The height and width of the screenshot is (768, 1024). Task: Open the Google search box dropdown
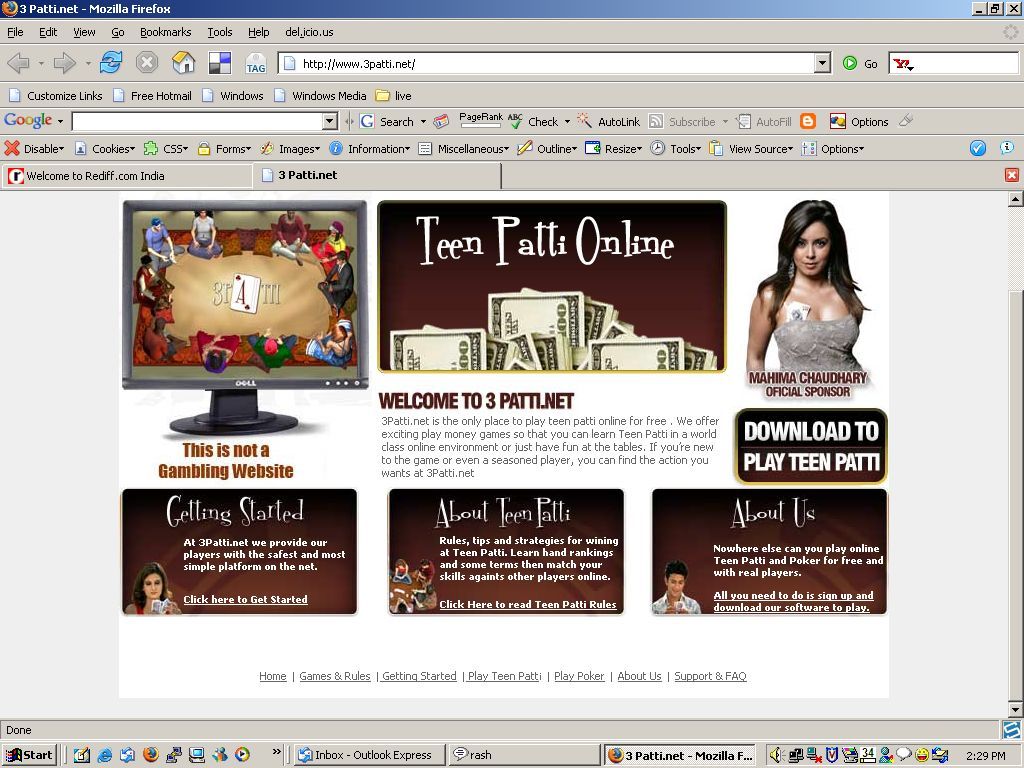pos(330,121)
